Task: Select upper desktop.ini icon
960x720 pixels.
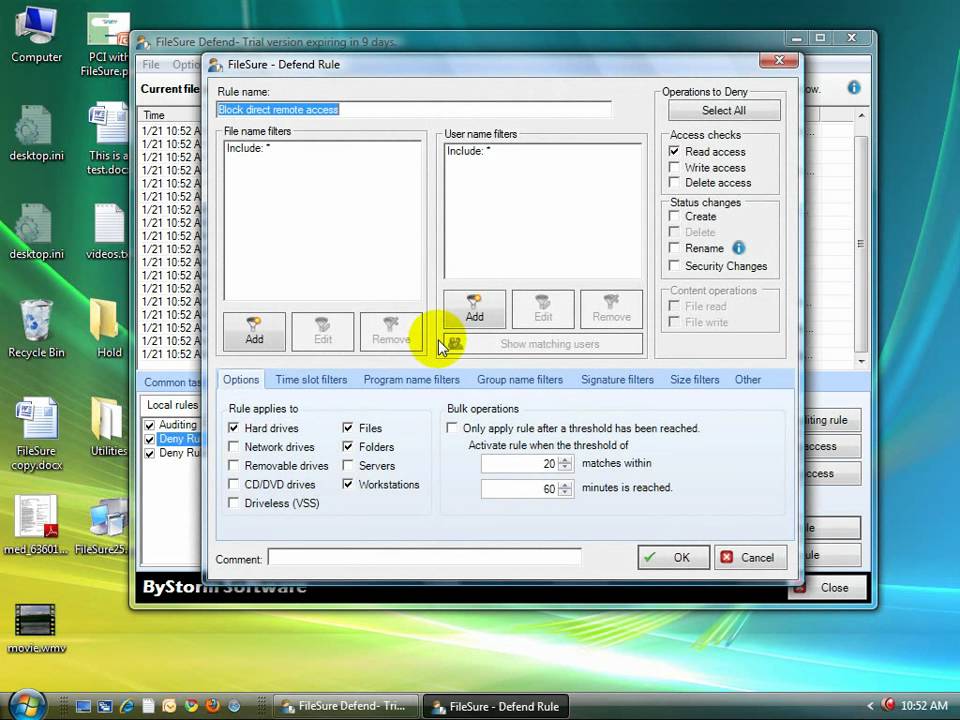Action: point(36,133)
